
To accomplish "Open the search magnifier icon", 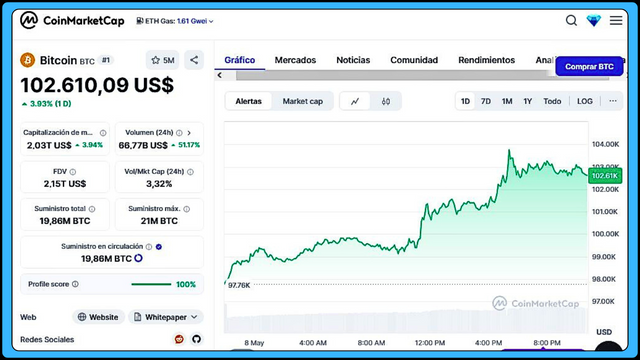I will click(x=571, y=20).
